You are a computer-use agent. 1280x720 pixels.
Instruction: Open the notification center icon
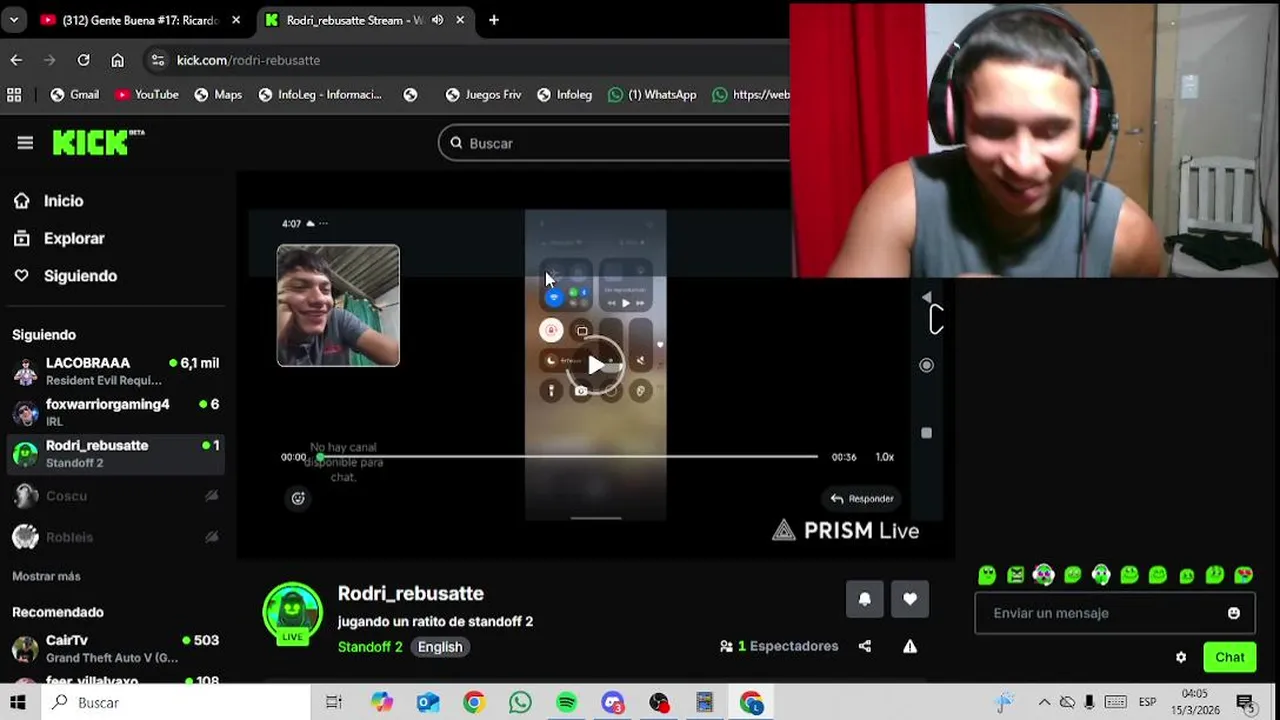[x=1245, y=703]
